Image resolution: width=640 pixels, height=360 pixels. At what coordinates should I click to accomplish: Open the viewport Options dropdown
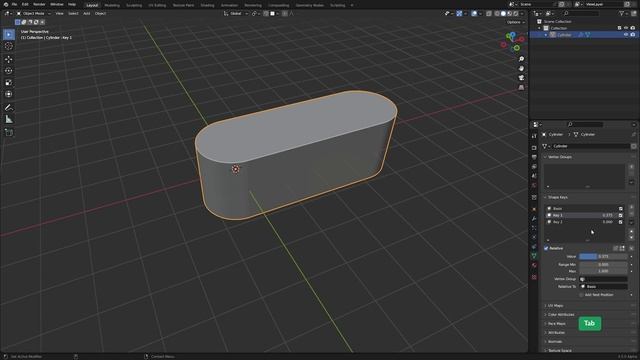(x=516, y=22)
